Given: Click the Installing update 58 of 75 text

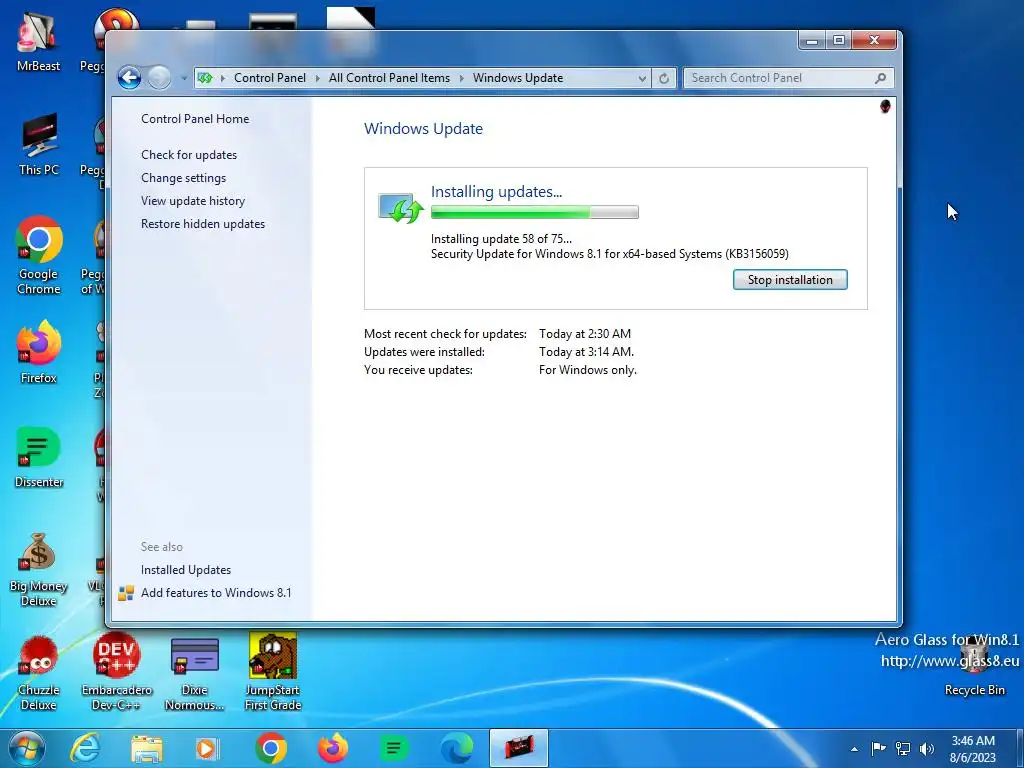Looking at the screenshot, I should 501,238.
